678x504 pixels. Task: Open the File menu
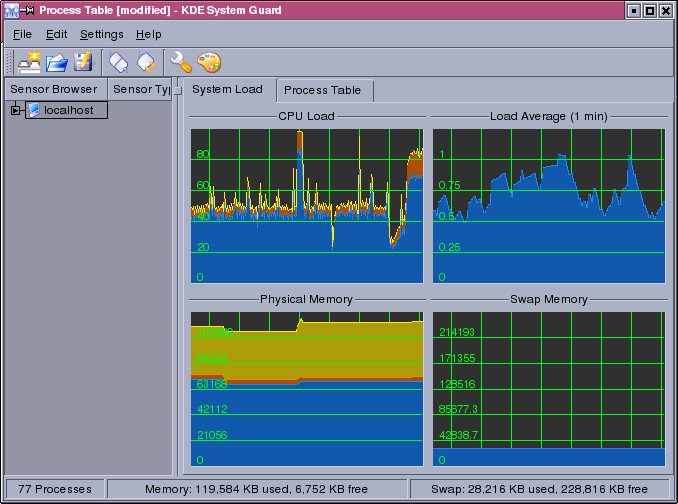click(x=22, y=34)
